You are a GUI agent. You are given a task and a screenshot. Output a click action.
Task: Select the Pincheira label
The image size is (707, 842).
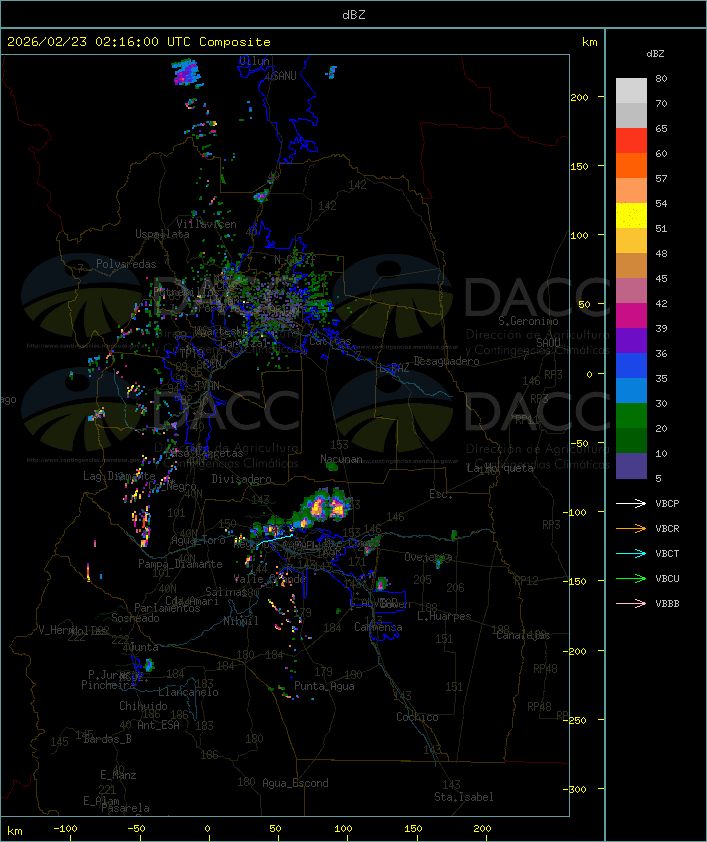click(108, 685)
